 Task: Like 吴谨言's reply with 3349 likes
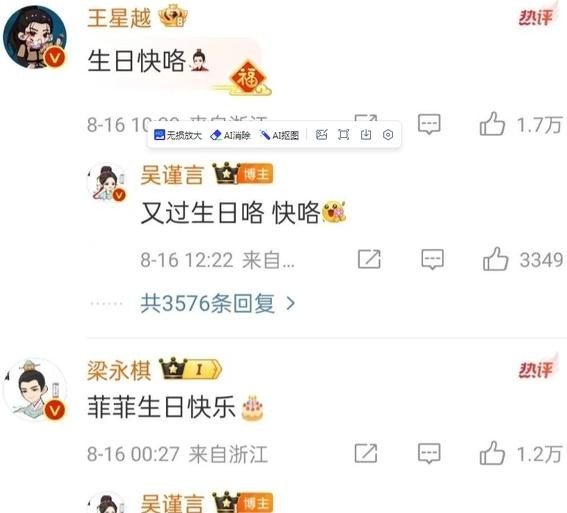[495, 259]
